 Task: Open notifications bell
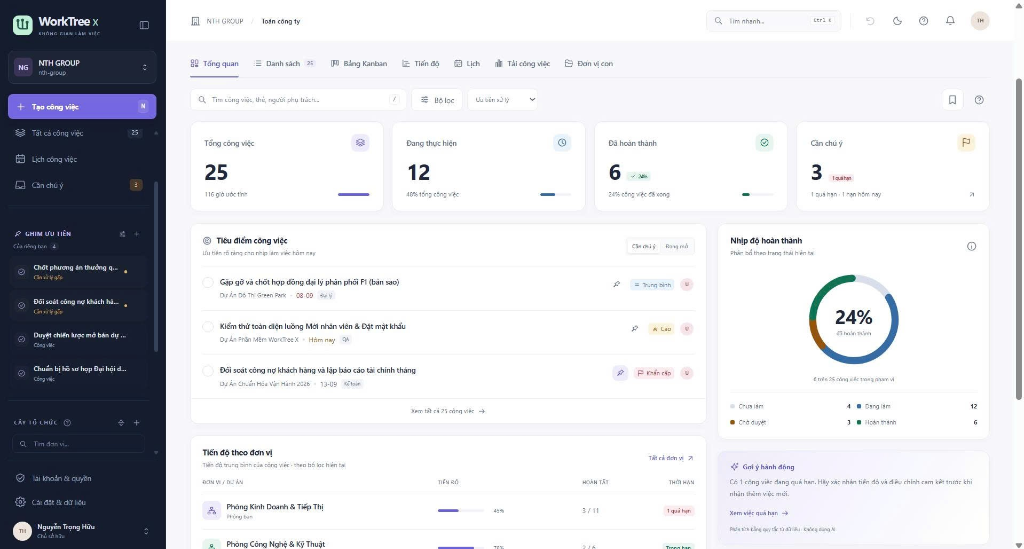click(950, 21)
